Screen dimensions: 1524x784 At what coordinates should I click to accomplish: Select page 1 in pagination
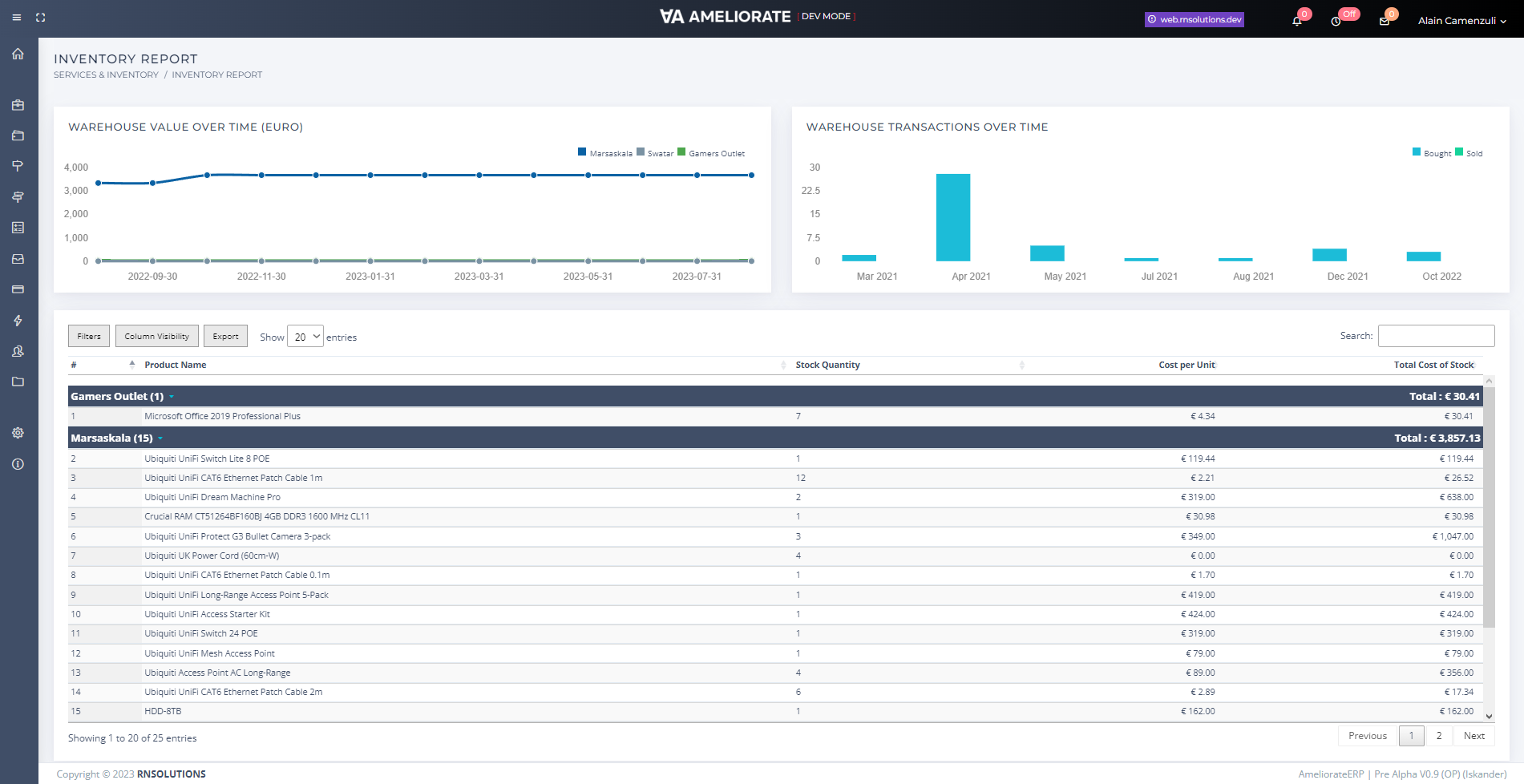(1411, 736)
